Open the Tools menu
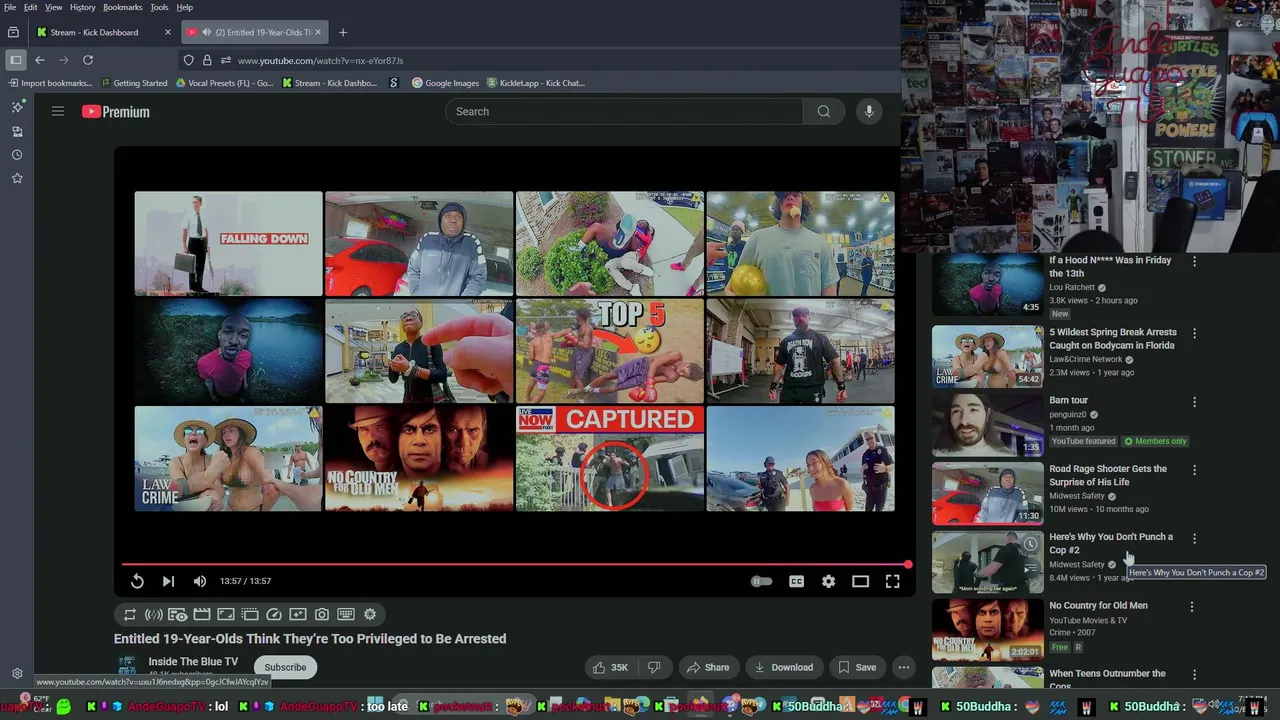 click(159, 7)
